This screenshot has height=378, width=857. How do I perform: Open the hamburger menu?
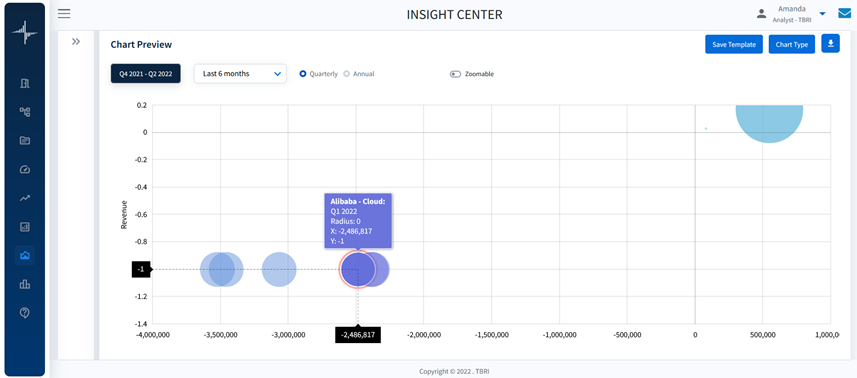(x=64, y=14)
